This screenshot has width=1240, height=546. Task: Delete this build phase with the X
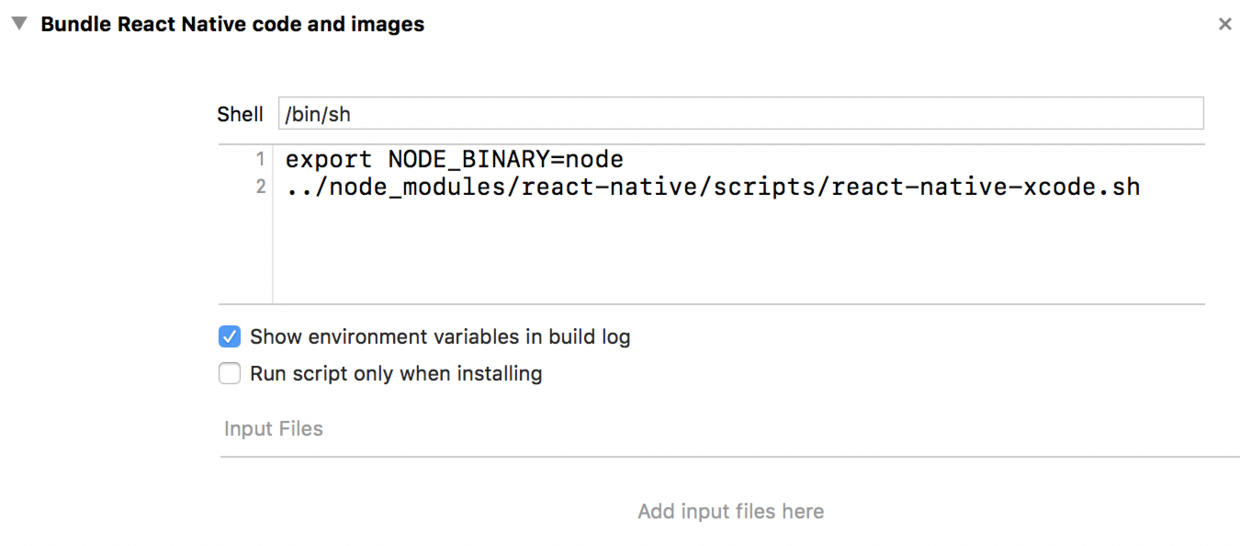click(x=1224, y=24)
